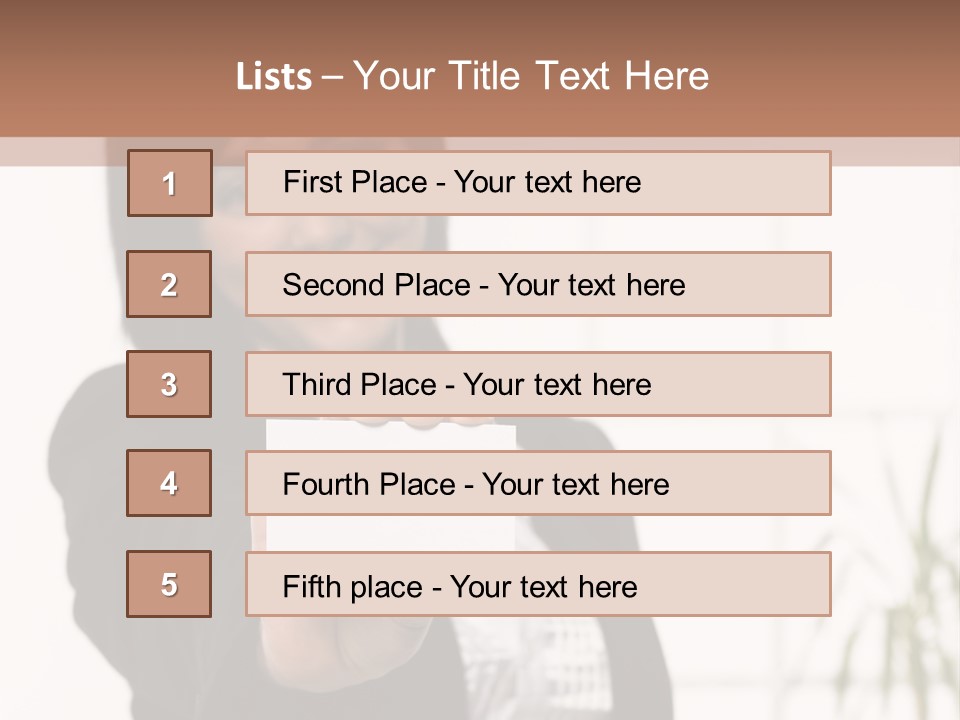
Task: Click the Your Title Text Here heading
Action: click(531, 76)
